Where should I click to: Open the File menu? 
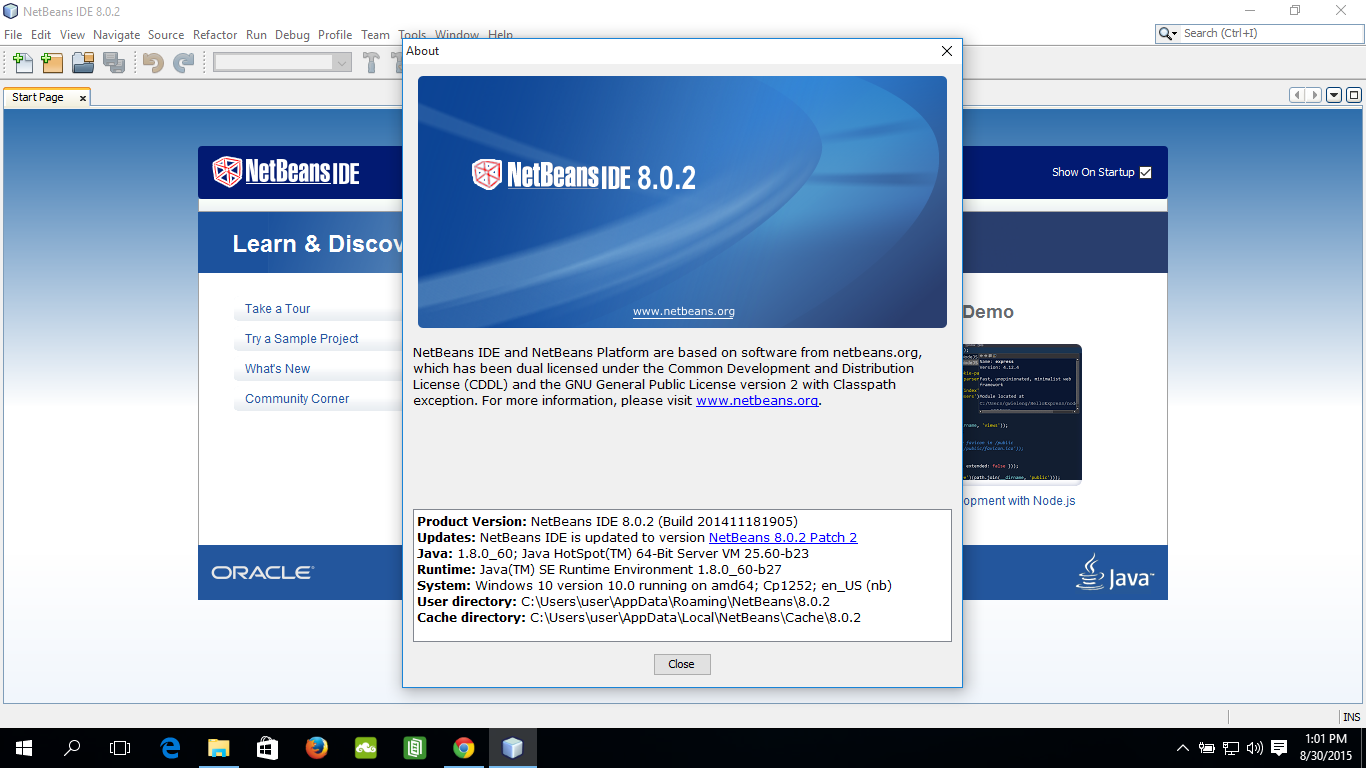(13, 34)
